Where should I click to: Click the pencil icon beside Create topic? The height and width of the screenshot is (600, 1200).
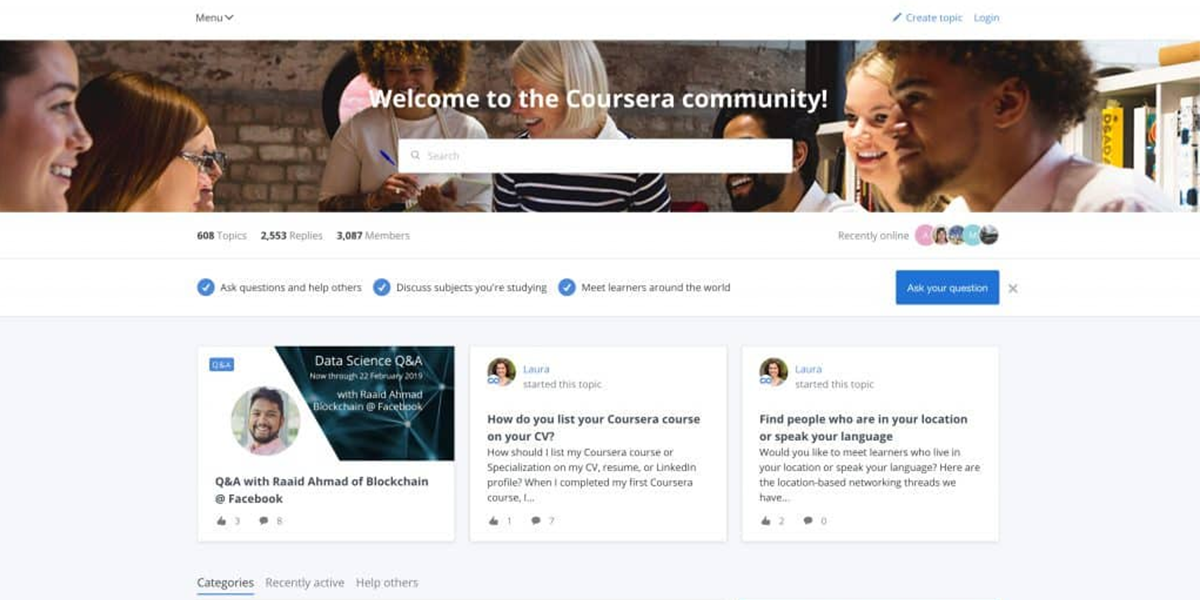tap(897, 17)
